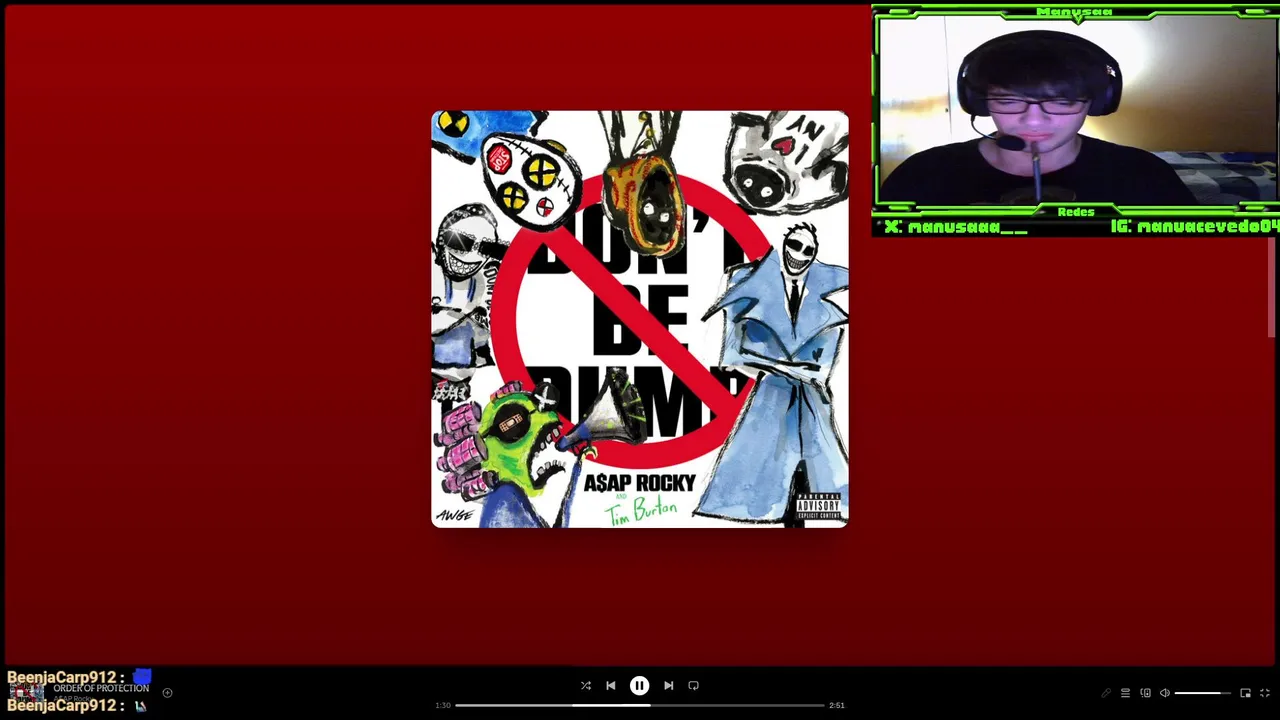Toggle repeat mode

click(693, 686)
